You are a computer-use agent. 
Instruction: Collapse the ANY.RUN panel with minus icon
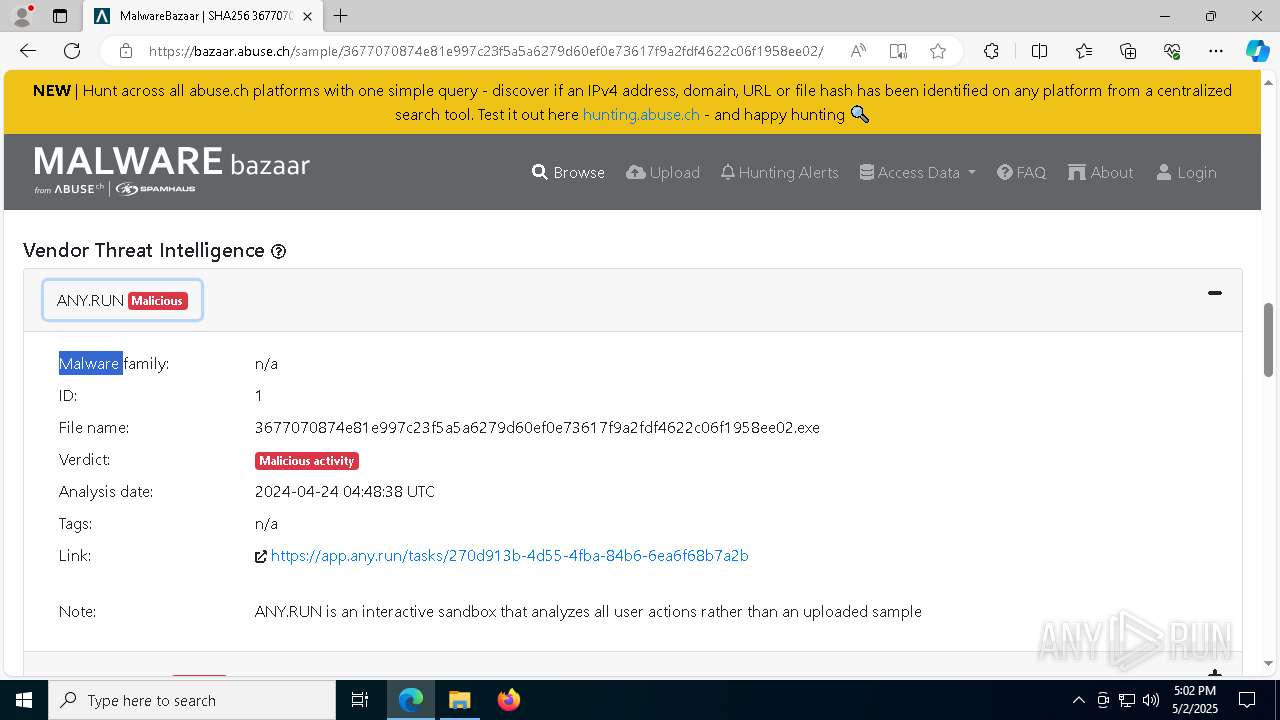[1215, 293]
